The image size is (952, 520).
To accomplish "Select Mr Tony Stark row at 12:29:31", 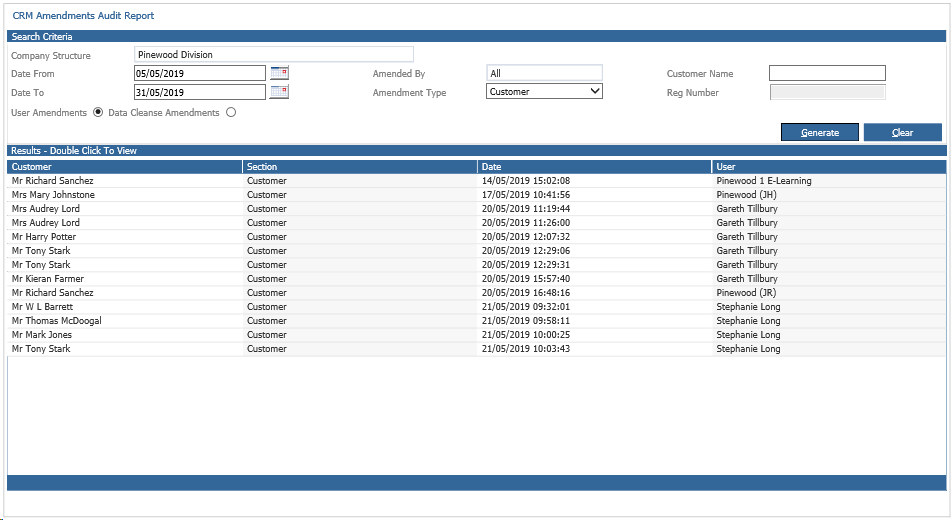I will 477,264.
